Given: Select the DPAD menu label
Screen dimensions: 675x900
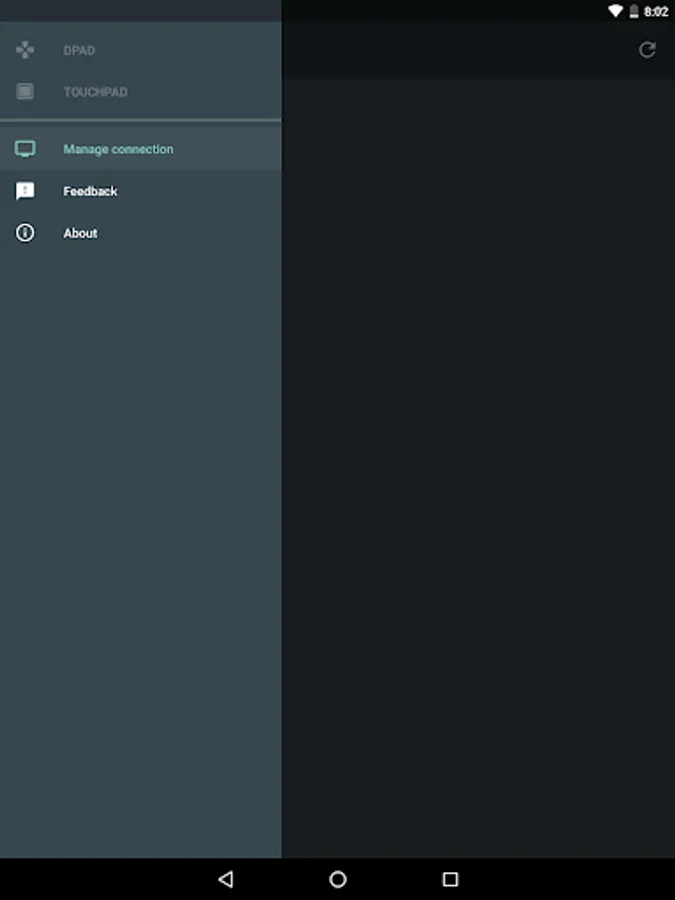Looking at the screenshot, I should [x=79, y=51].
